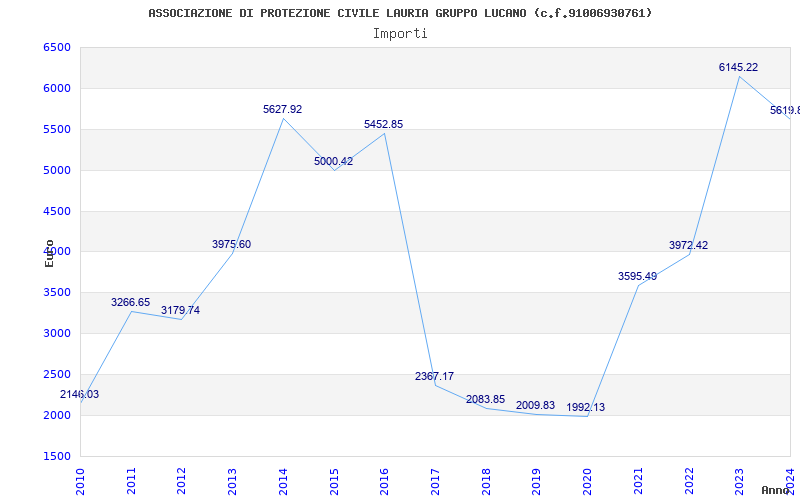800x500 pixels.
Task: Click x-axis year 2020
Action: point(587,481)
